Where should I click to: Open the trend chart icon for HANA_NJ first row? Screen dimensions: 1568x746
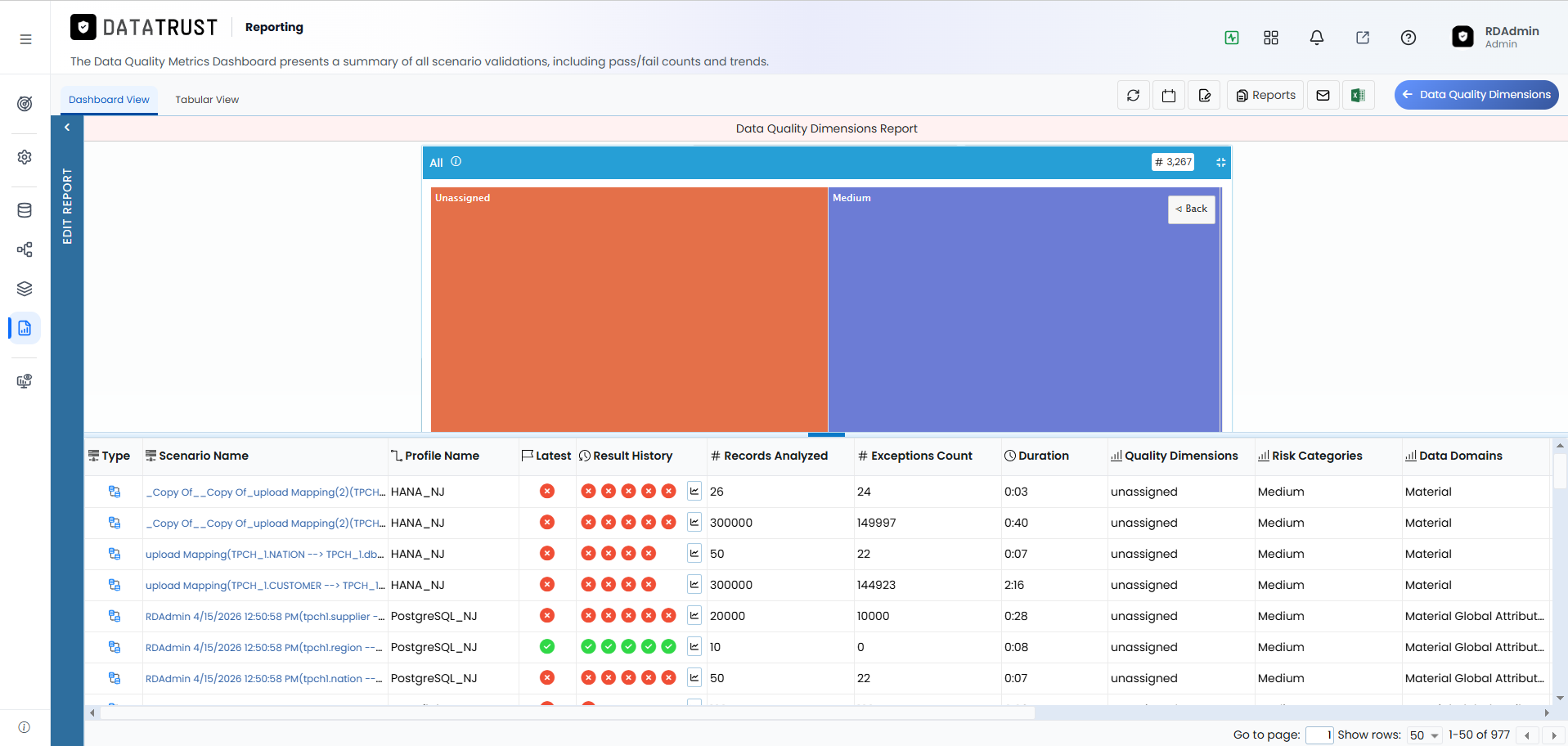(x=694, y=492)
